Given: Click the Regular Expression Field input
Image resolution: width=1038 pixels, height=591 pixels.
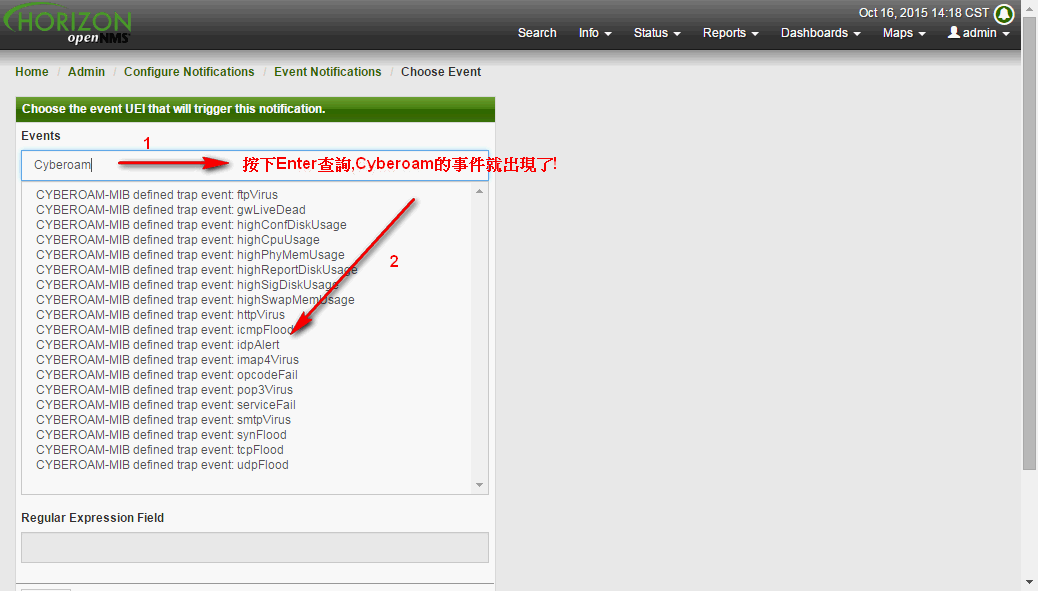Looking at the screenshot, I should tap(255, 547).
